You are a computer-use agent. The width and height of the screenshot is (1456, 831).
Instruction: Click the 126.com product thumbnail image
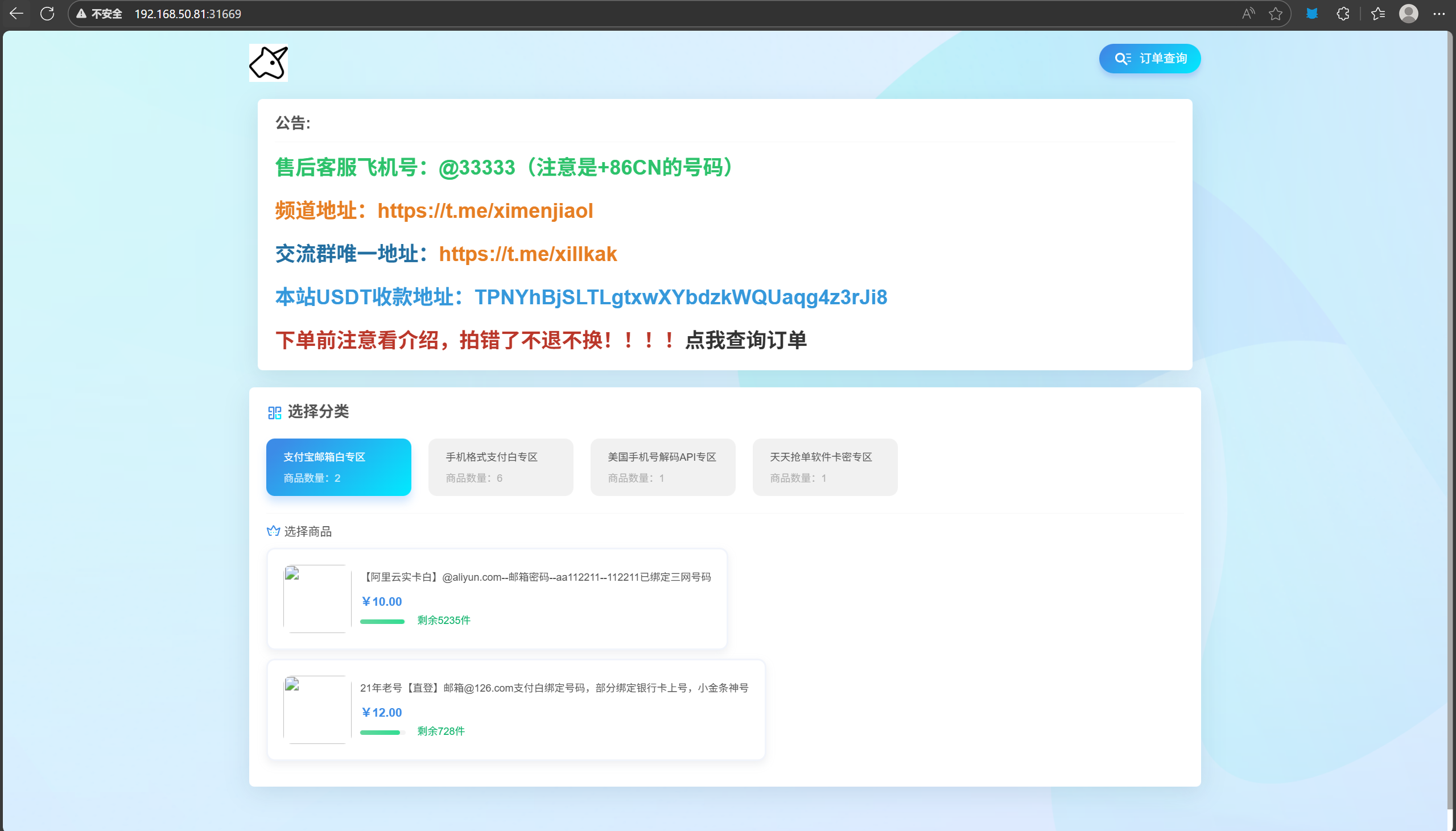click(317, 709)
